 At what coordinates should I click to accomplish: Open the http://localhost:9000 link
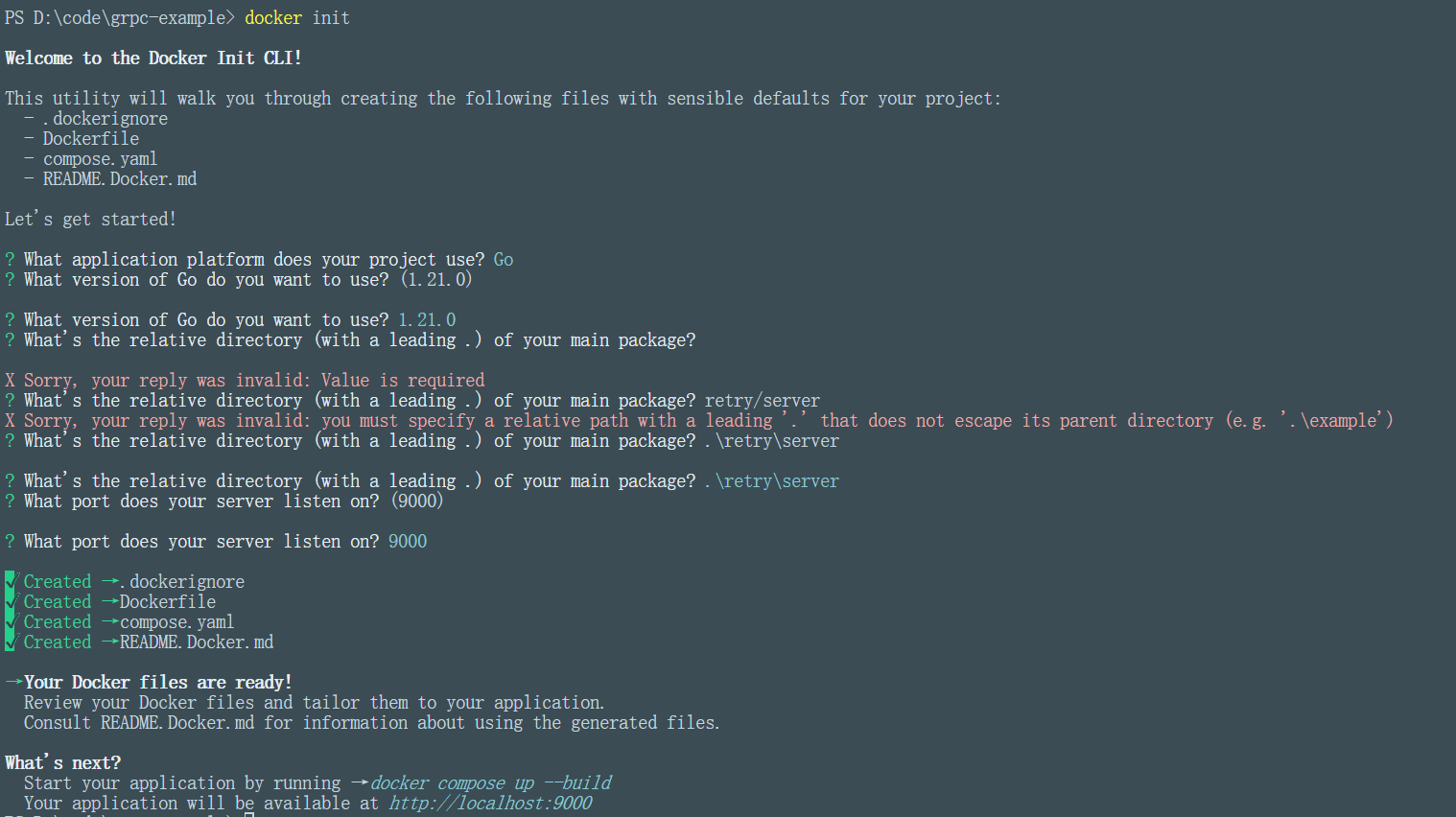[490, 804]
